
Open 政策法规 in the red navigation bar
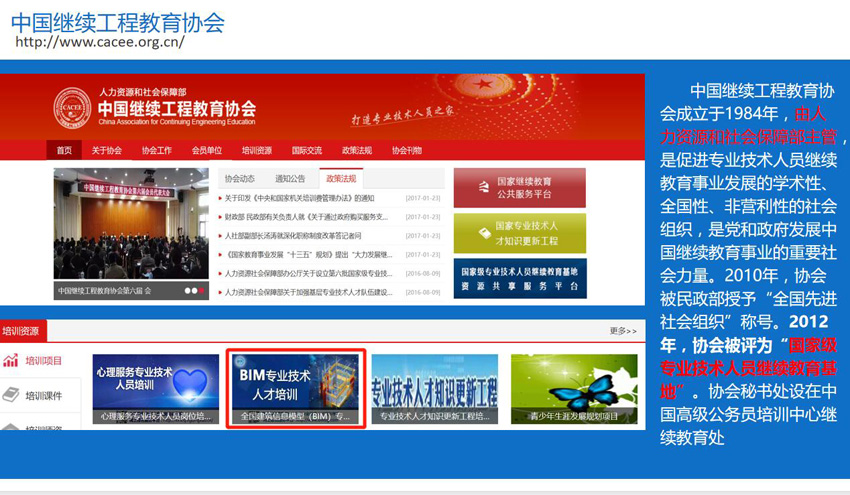pyautogui.click(x=357, y=150)
